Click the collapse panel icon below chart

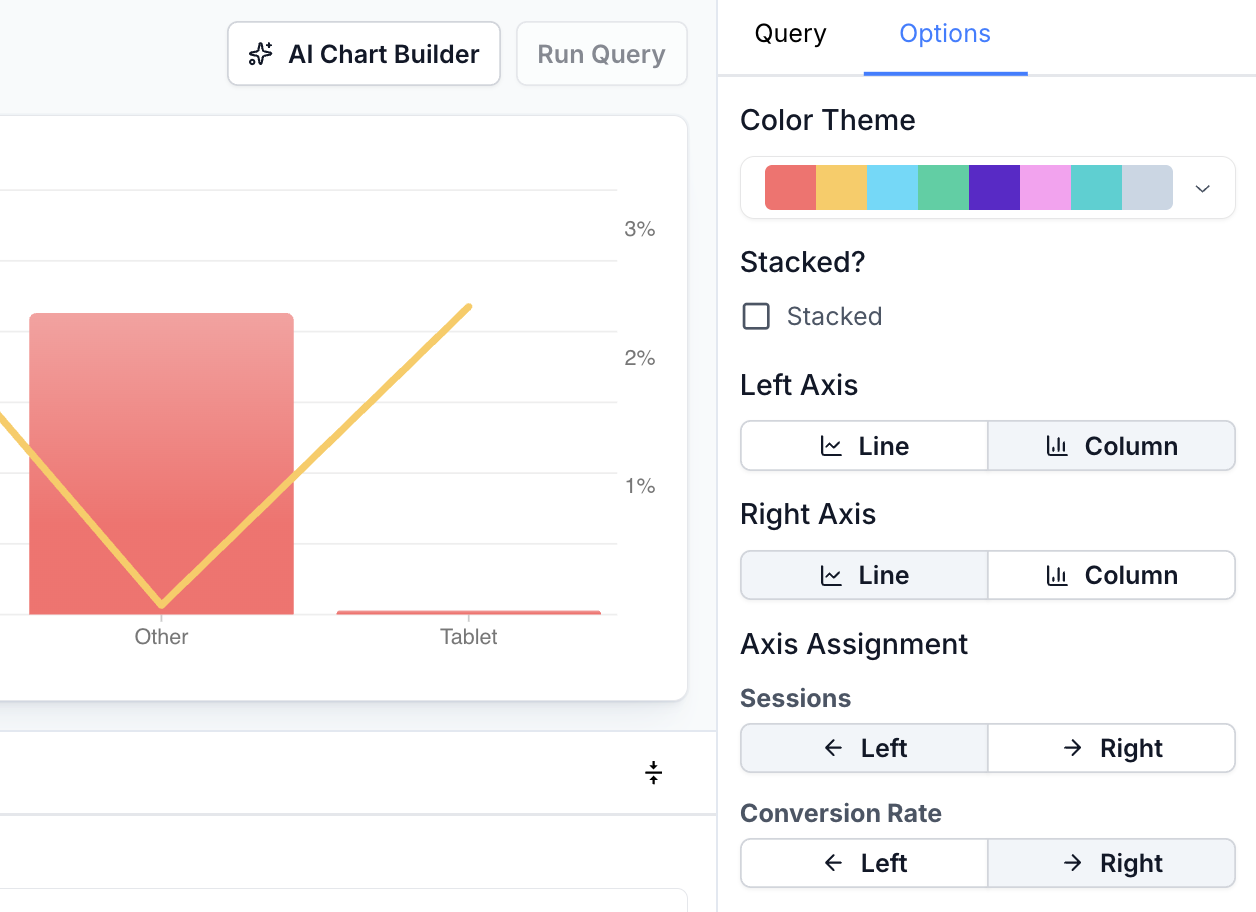coord(653,772)
